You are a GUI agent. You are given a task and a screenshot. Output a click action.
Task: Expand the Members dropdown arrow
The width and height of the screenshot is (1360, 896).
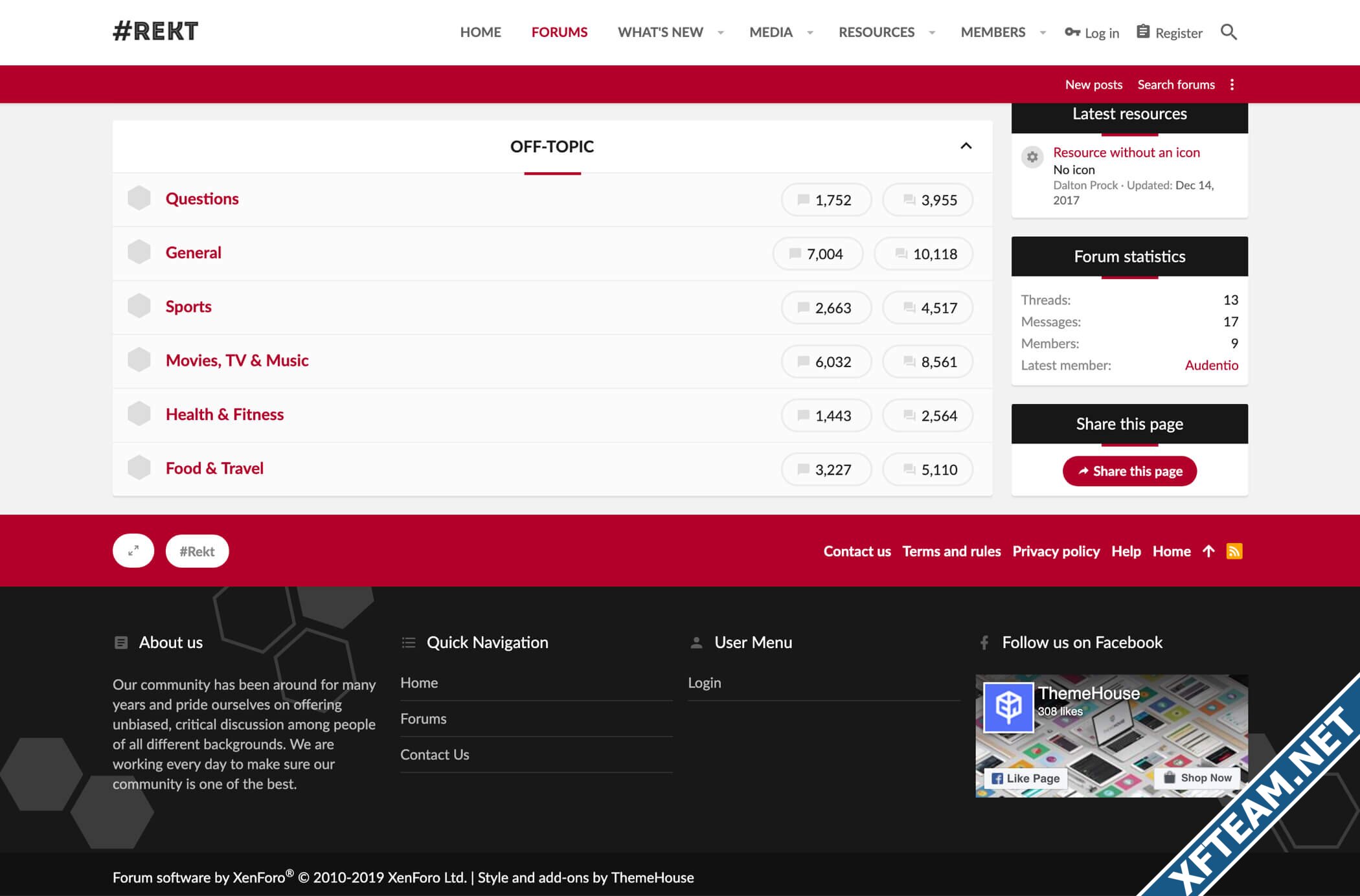1043,32
